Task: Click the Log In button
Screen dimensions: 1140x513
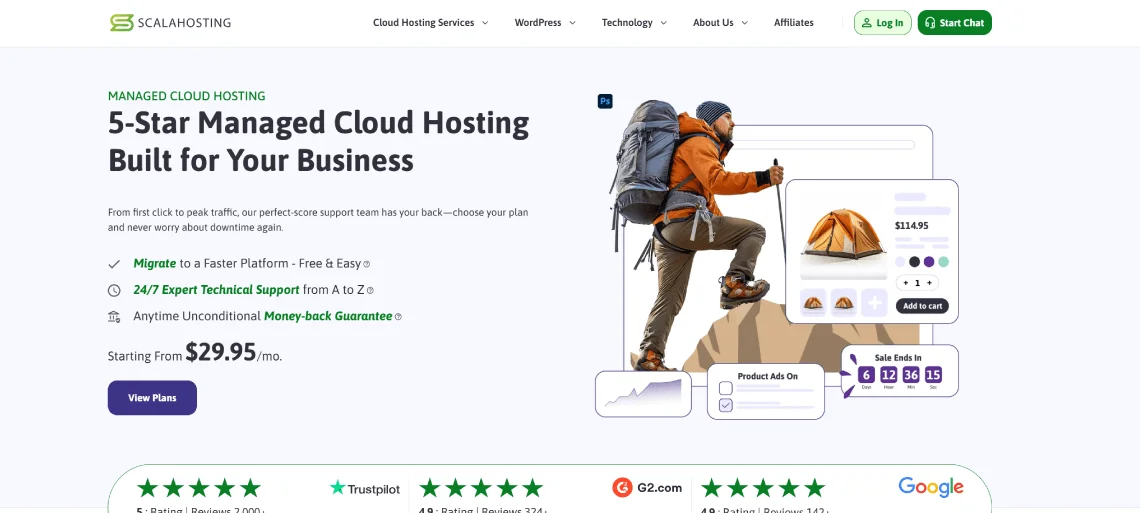Action: point(883,23)
